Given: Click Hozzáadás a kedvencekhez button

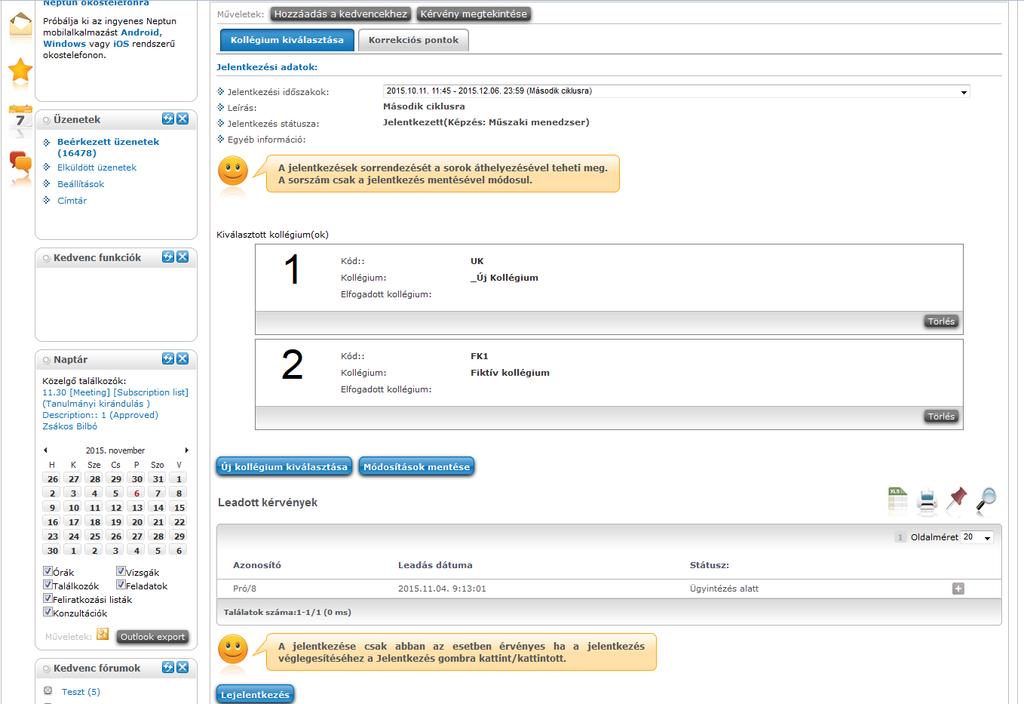Looking at the screenshot, I should tap(340, 14).
